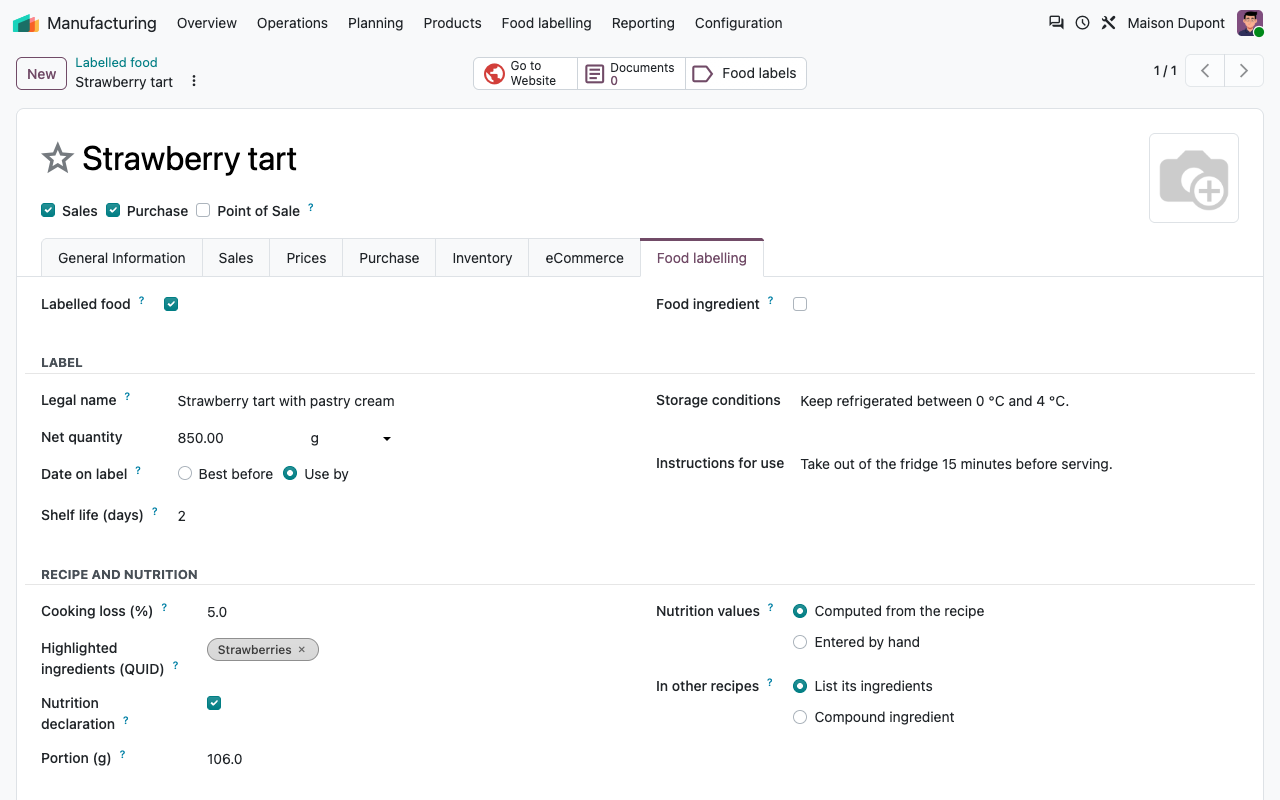Show help for Labelled food field
1280x800 pixels.
141,300
